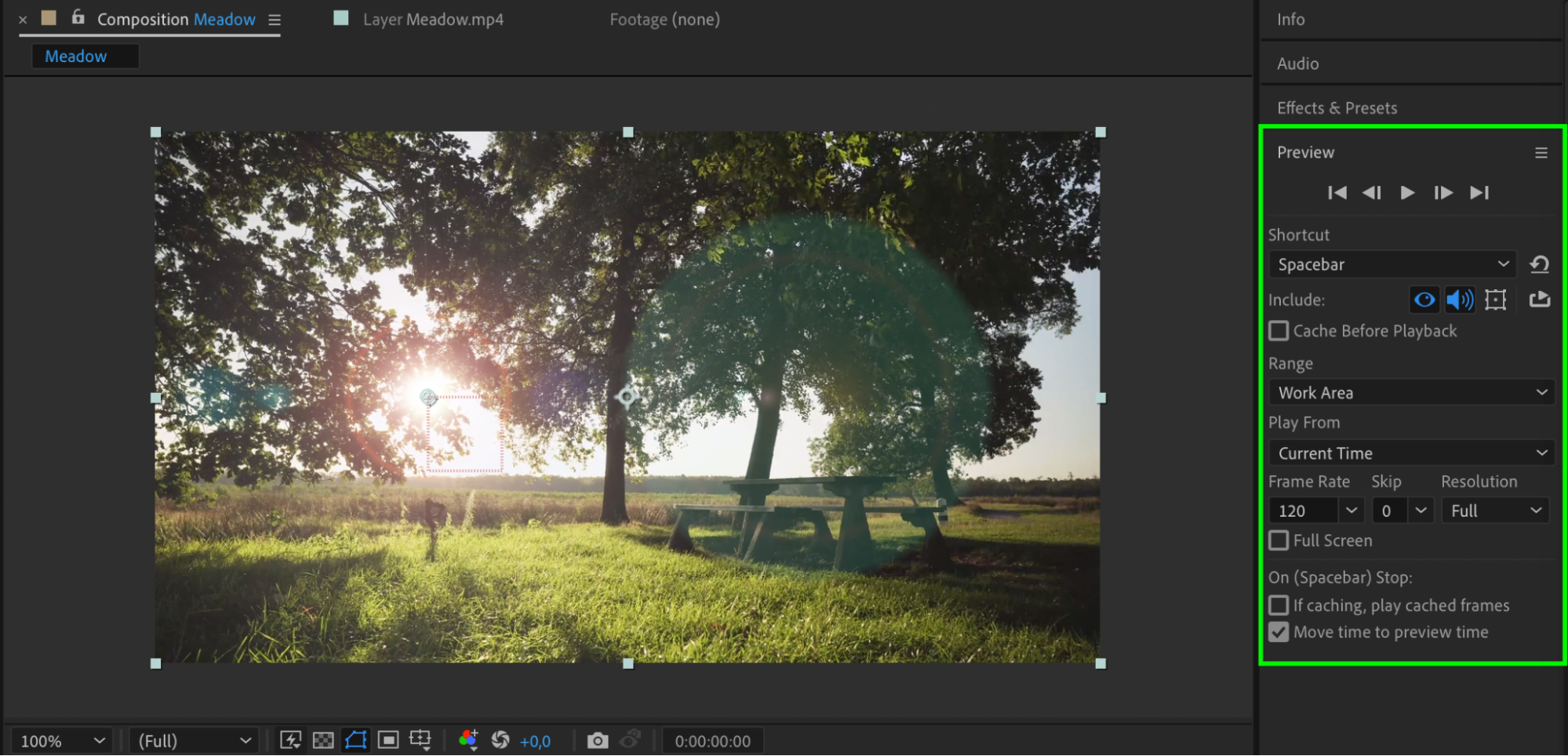This screenshot has width=1568, height=756.
Task: Toggle Fast Previews in viewer toolbar
Action: [x=290, y=740]
